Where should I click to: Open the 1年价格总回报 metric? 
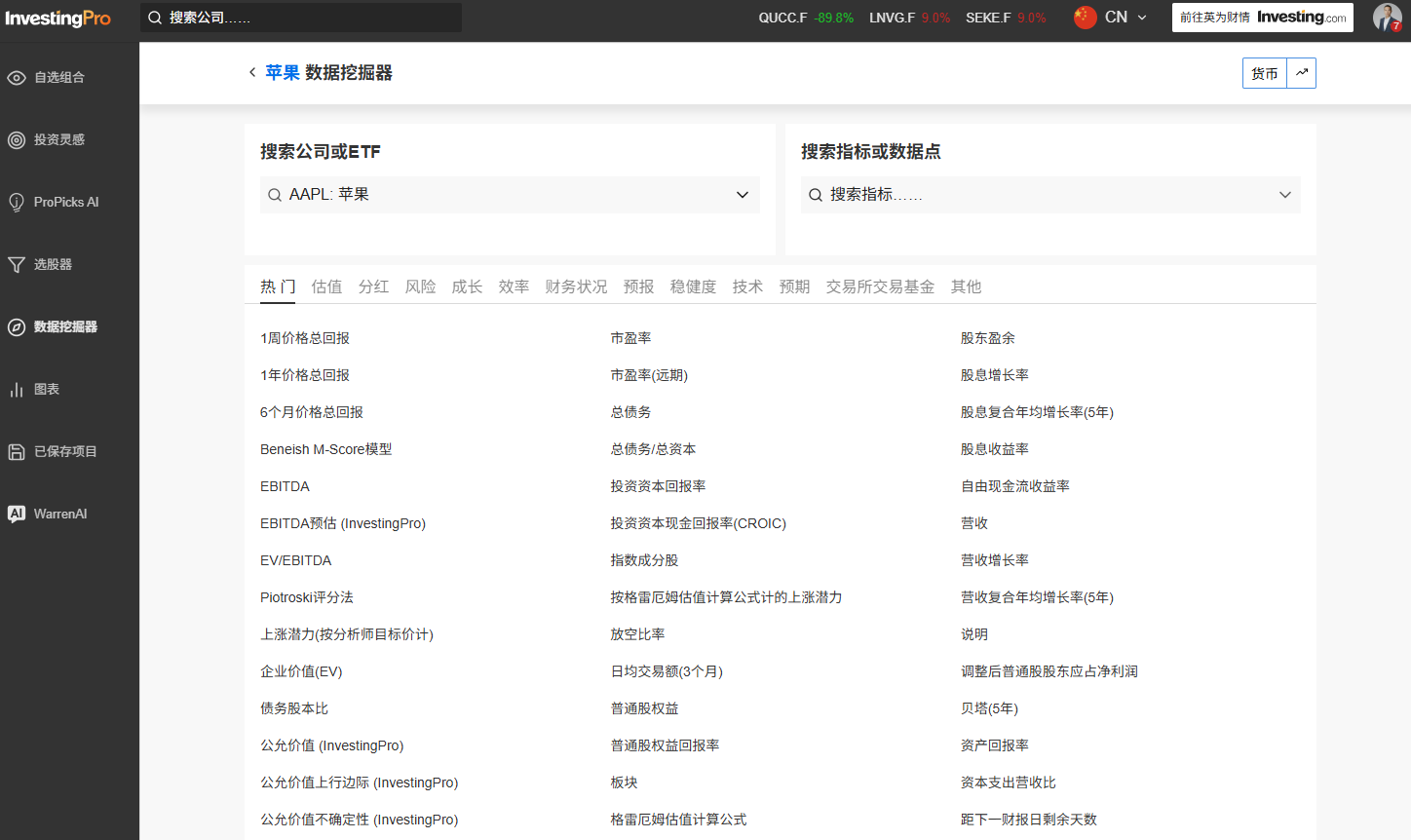(305, 375)
